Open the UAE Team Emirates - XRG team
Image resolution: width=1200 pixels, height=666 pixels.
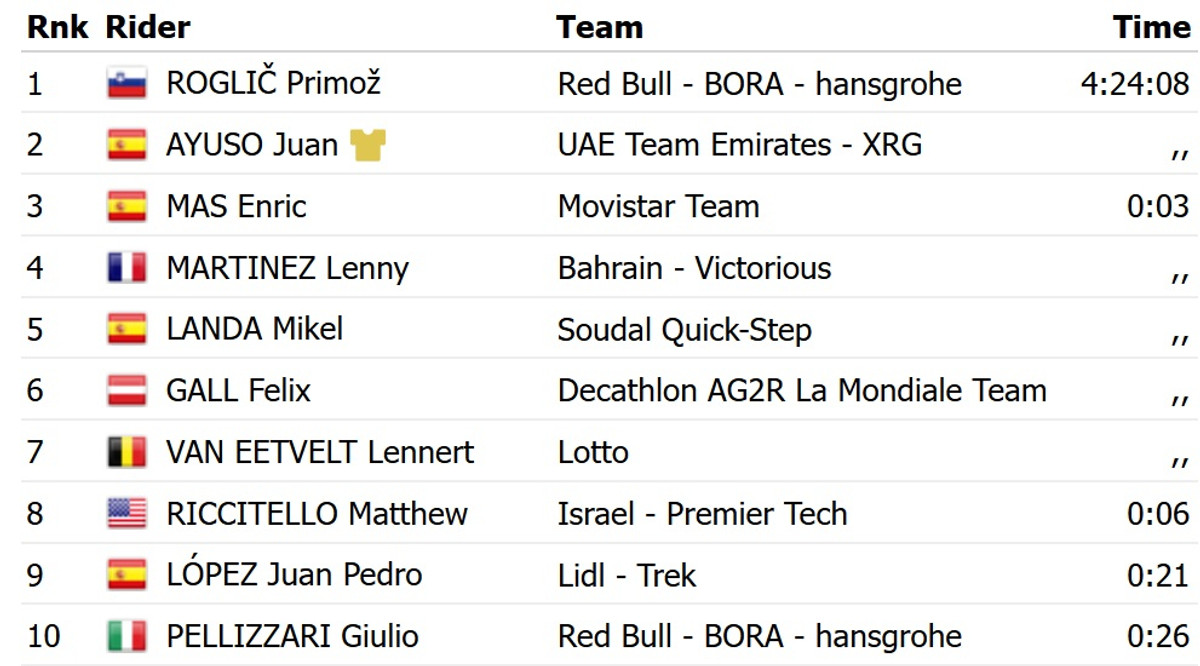(740, 145)
